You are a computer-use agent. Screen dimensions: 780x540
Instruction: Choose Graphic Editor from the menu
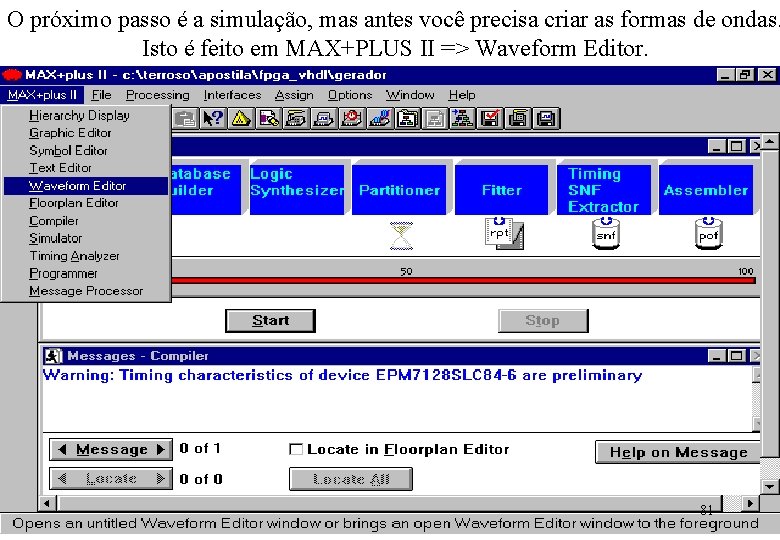click(86, 133)
